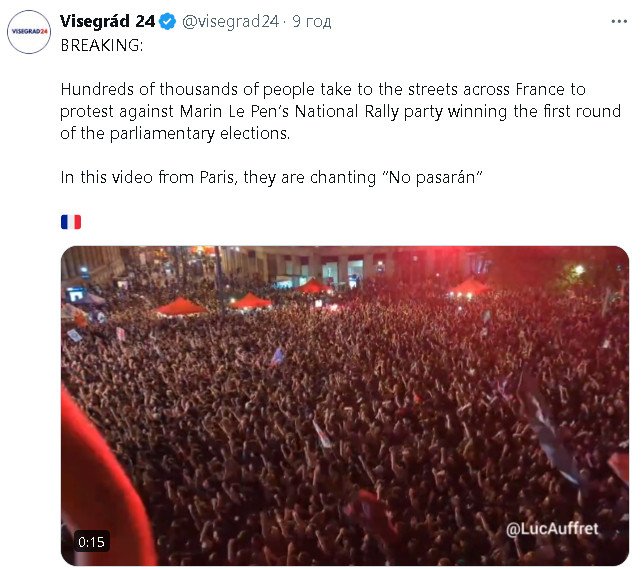This screenshot has height=569, width=643.
Task: Open the tweet timestamp '9 год'
Action: point(311,21)
